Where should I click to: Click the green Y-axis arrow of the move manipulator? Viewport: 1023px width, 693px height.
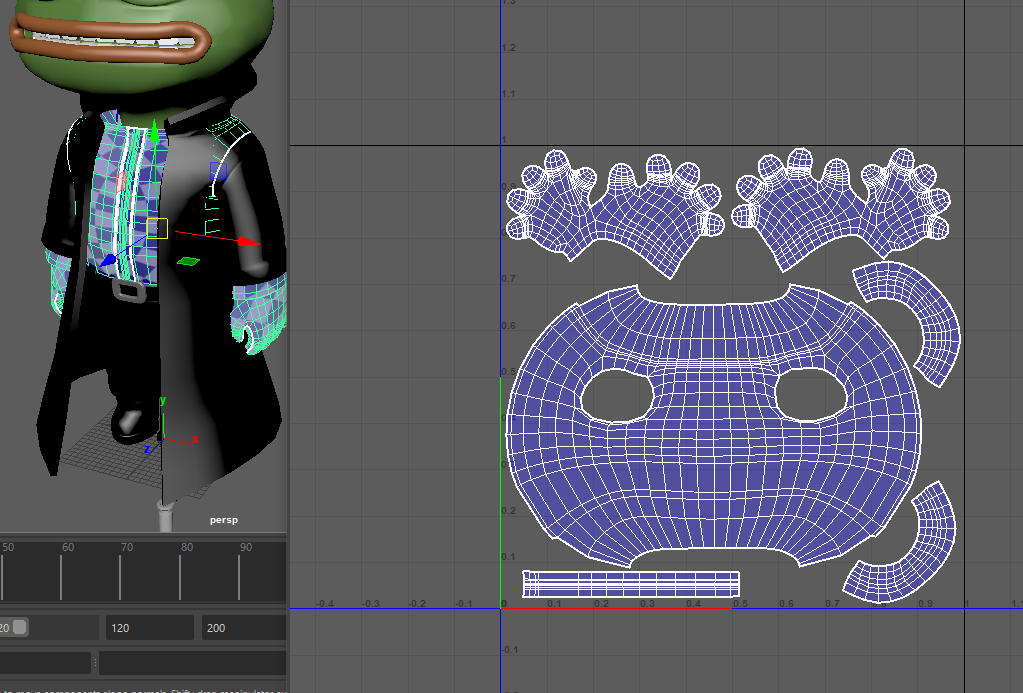(x=154, y=132)
